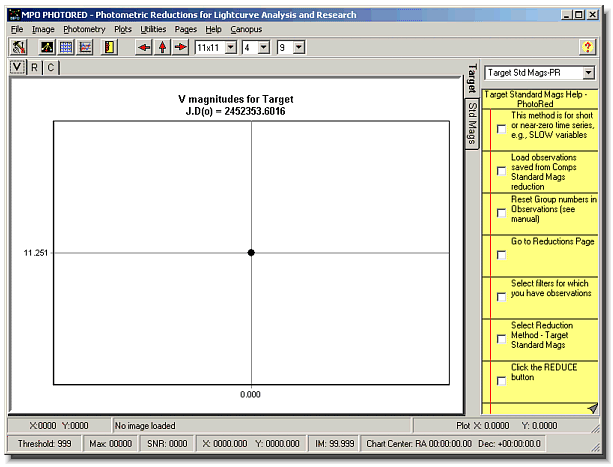Click the MPO PhotoRed title bar application icon
This screenshot has width=613, height=467.
pyautogui.click(x=14, y=15)
